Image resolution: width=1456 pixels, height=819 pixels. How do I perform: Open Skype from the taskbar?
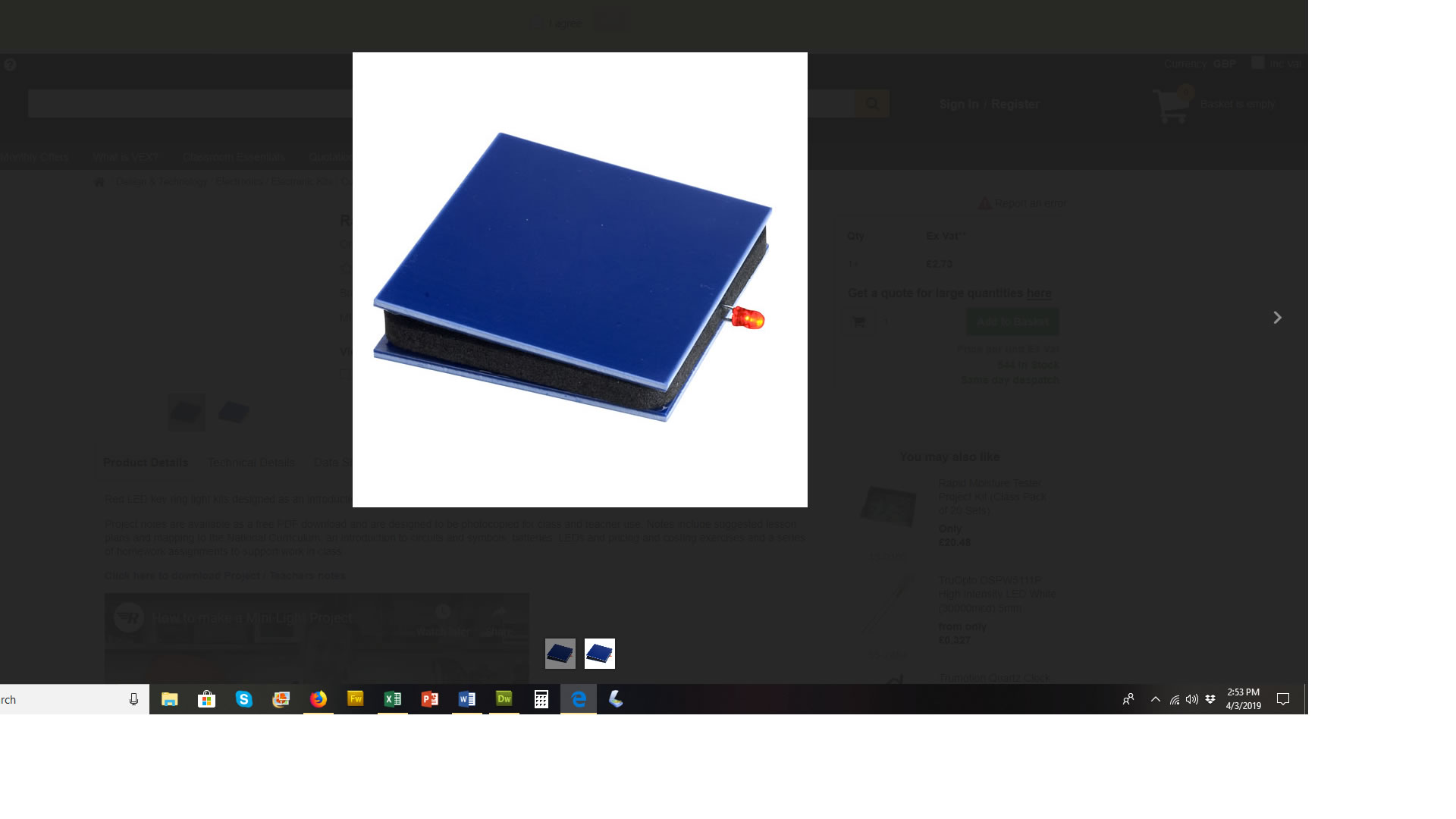(x=243, y=699)
